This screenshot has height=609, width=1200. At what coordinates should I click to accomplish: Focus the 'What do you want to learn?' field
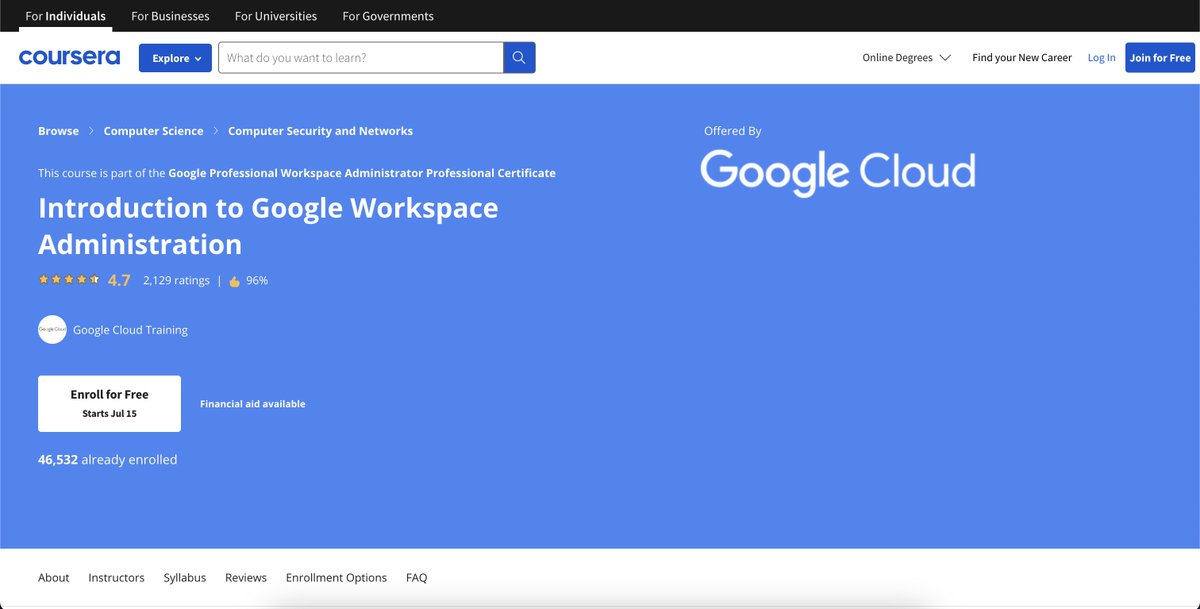tap(361, 57)
